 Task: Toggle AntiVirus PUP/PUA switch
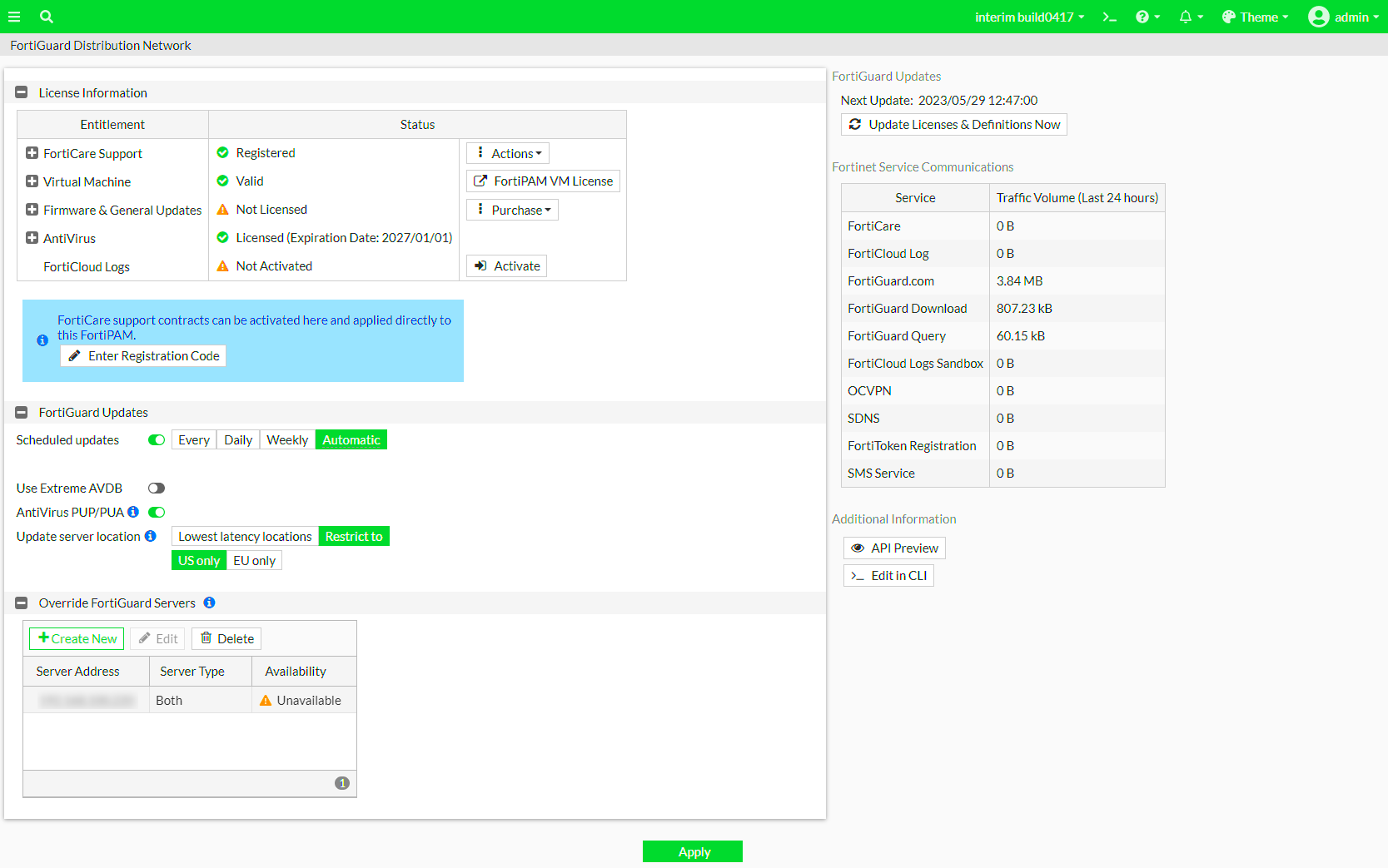157,512
